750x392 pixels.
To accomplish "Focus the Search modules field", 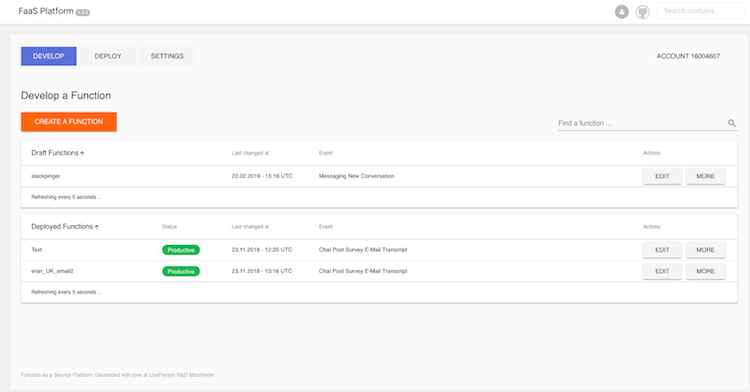I will tap(700, 11).
